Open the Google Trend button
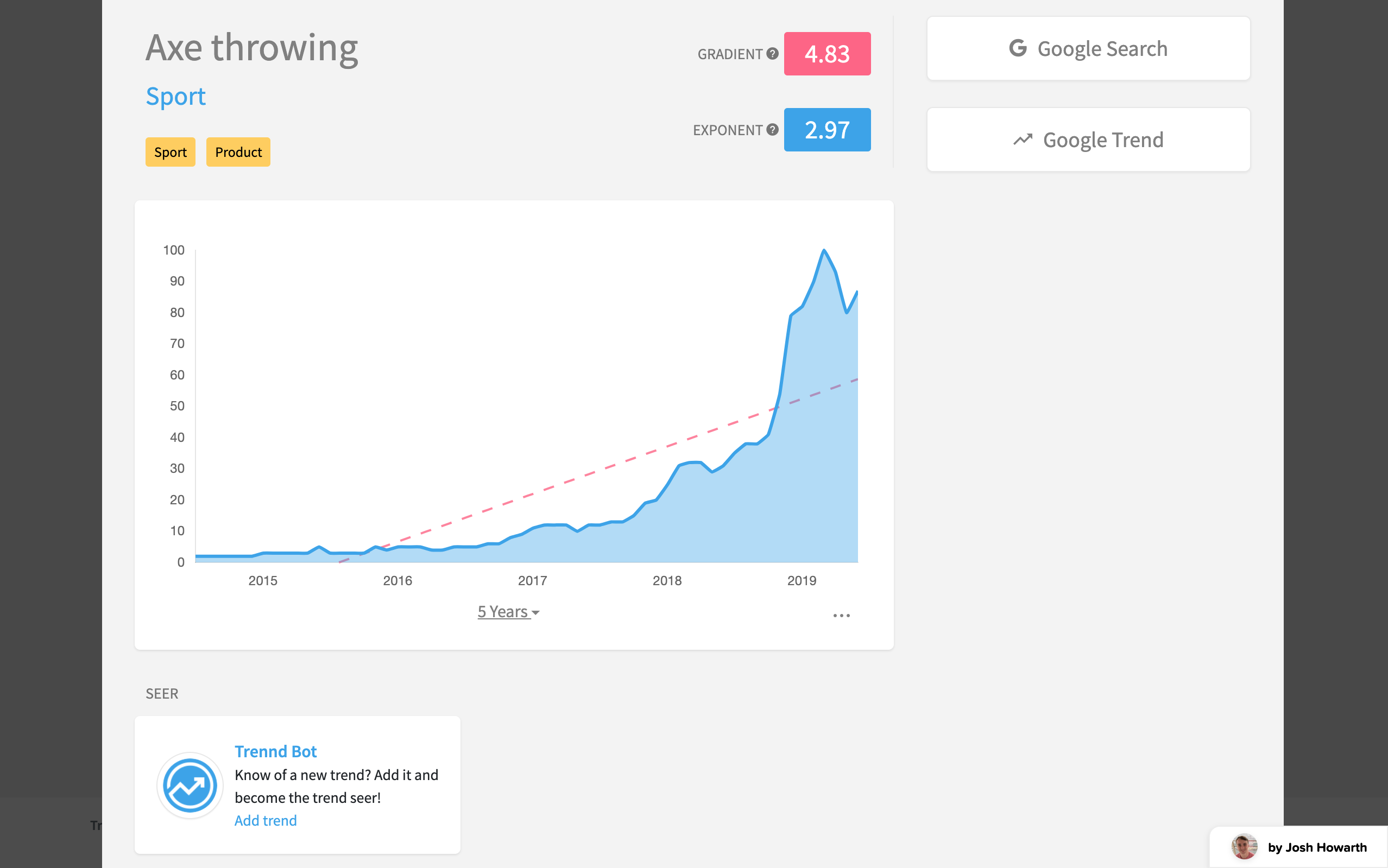This screenshot has width=1388, height=868. point(1088,140)
